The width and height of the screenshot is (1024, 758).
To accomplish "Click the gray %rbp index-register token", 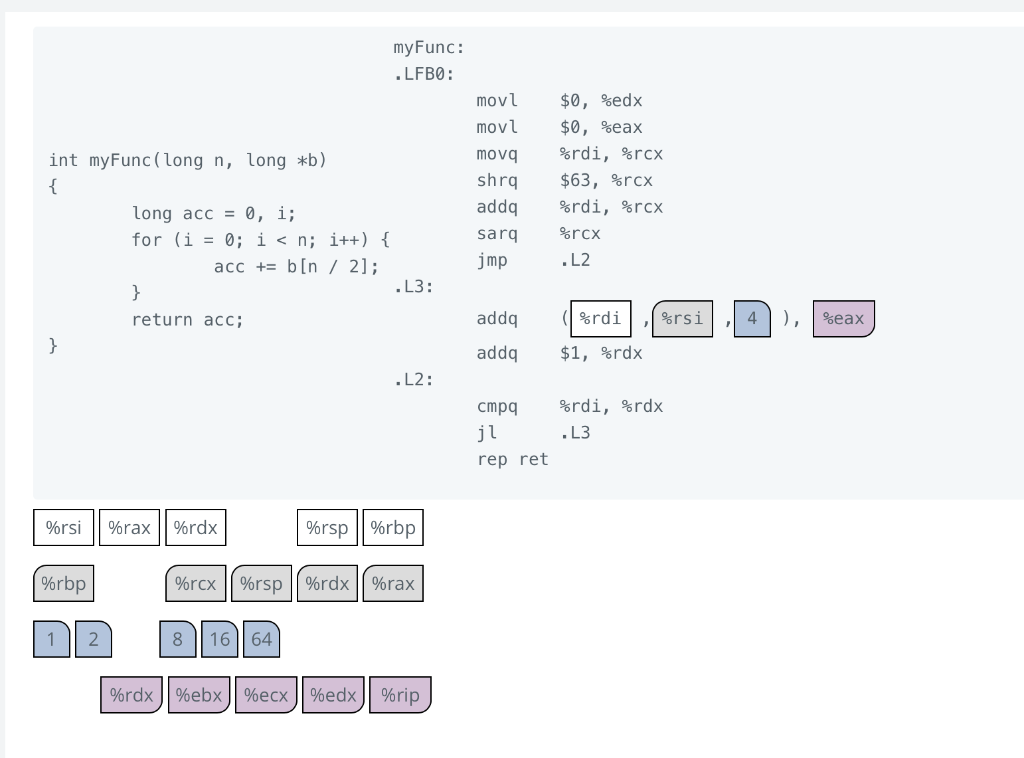I will tap(63, 583).
